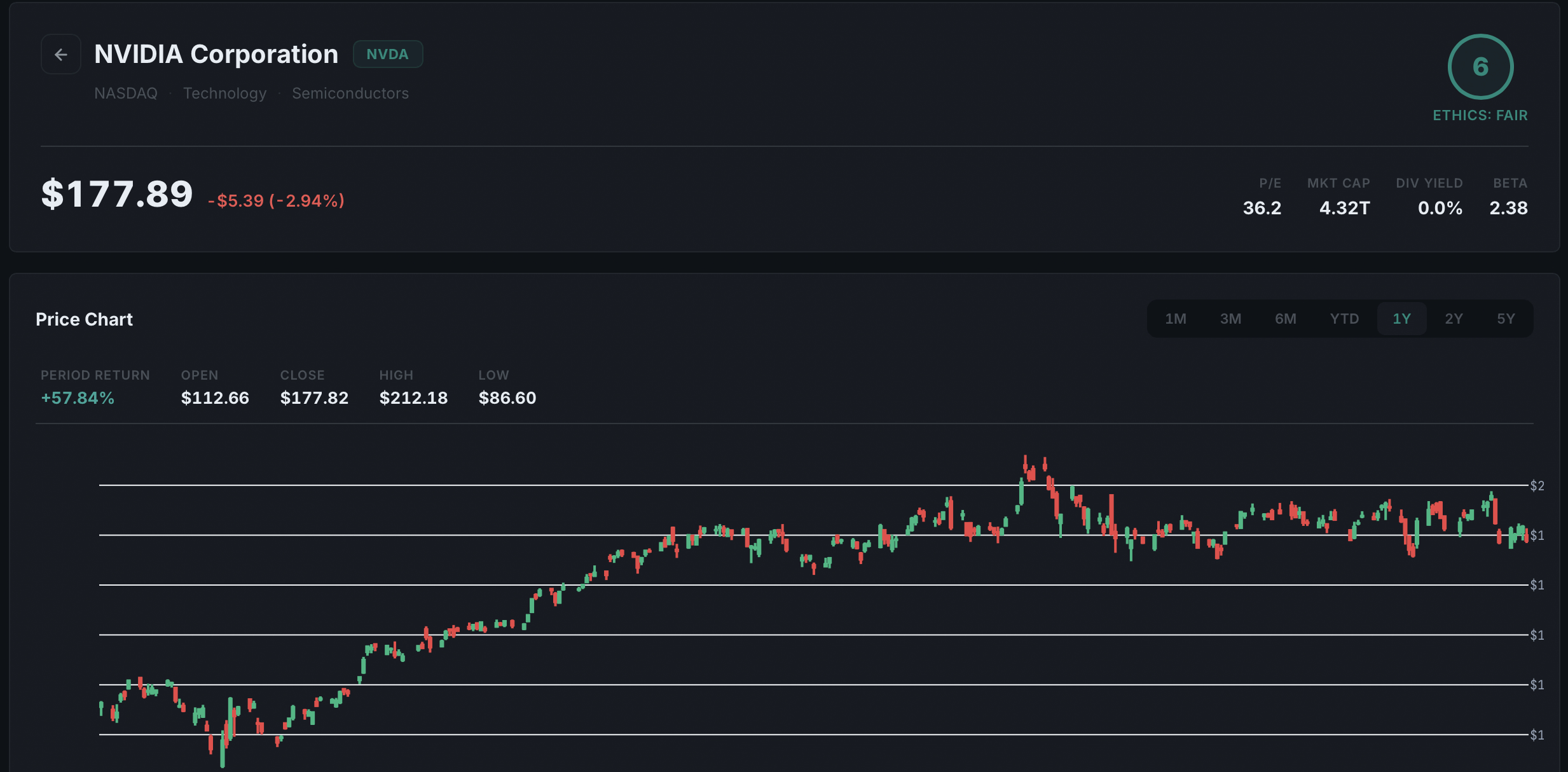This screenshot has width=1568, height=772.
Task: Click the MKT CAP 4.32T stat
Action: (1344, 208)
